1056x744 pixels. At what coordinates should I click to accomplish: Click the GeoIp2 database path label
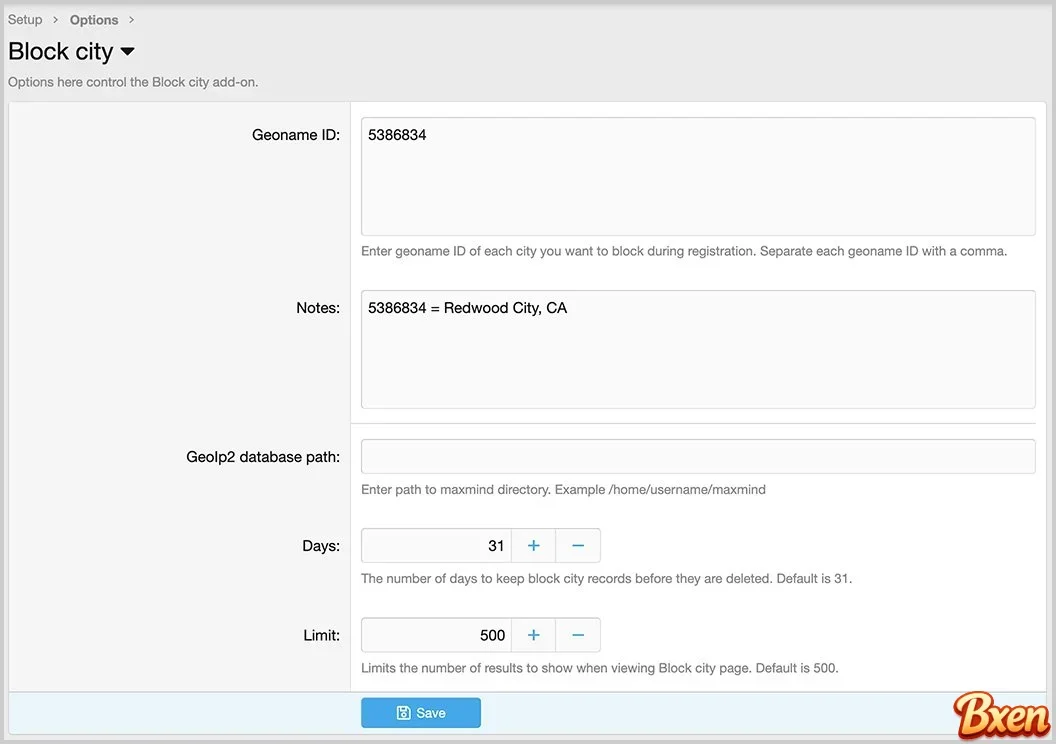(263, 457)
